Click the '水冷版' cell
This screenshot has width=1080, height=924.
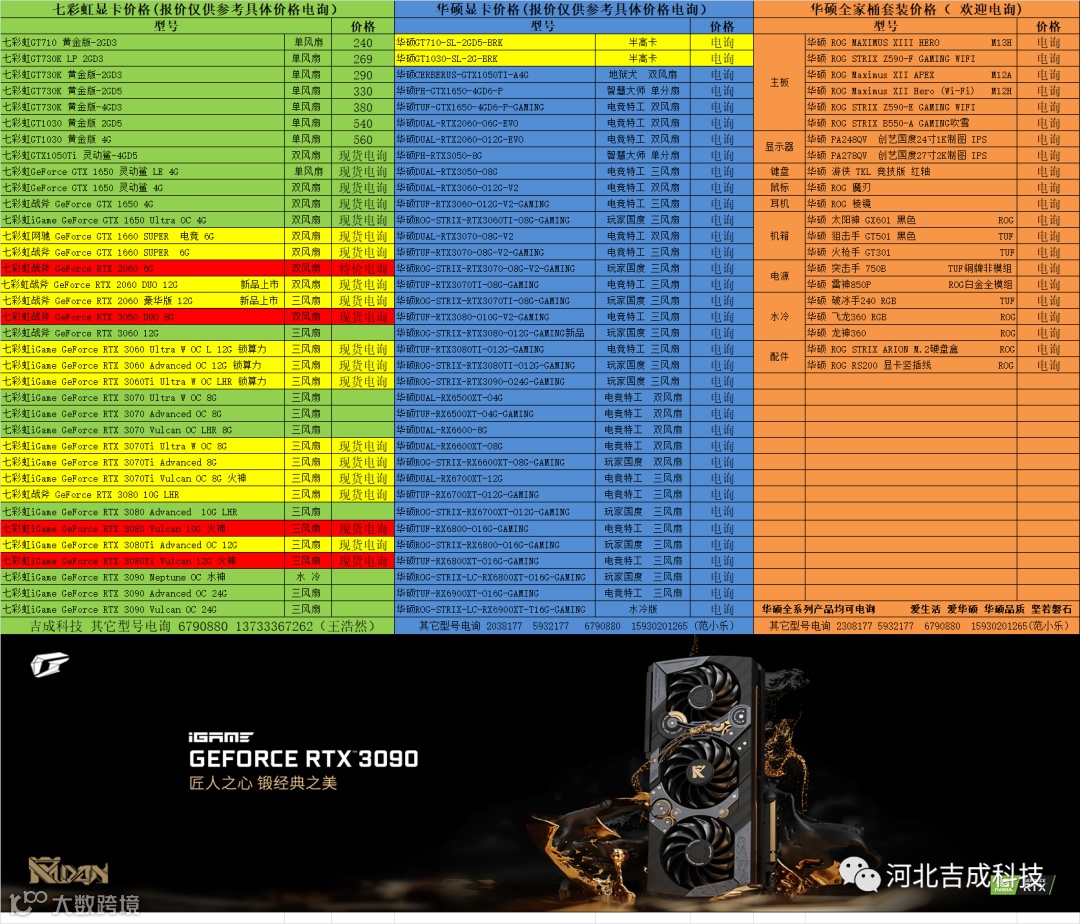coord(643,609)
